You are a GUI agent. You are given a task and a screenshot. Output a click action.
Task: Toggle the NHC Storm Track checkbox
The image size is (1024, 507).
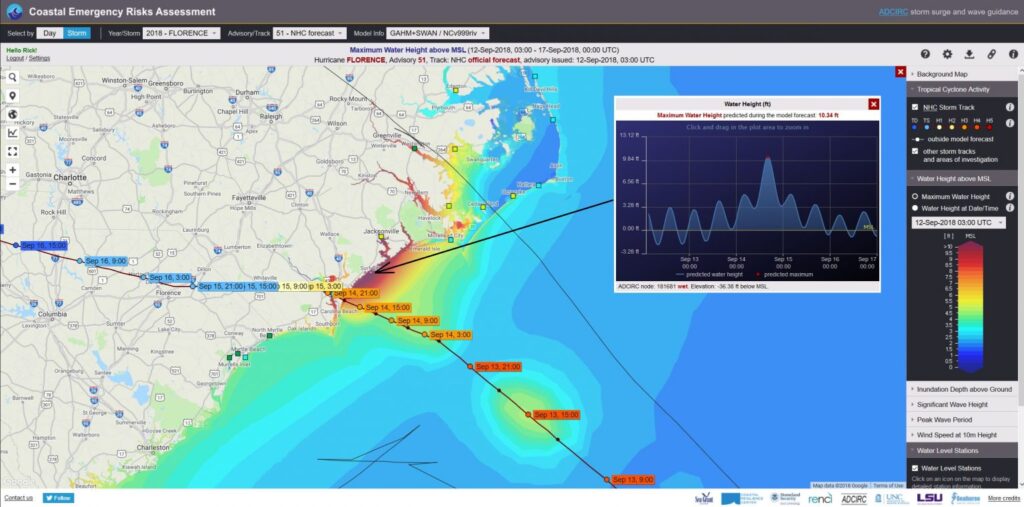(x=915, y=107)
